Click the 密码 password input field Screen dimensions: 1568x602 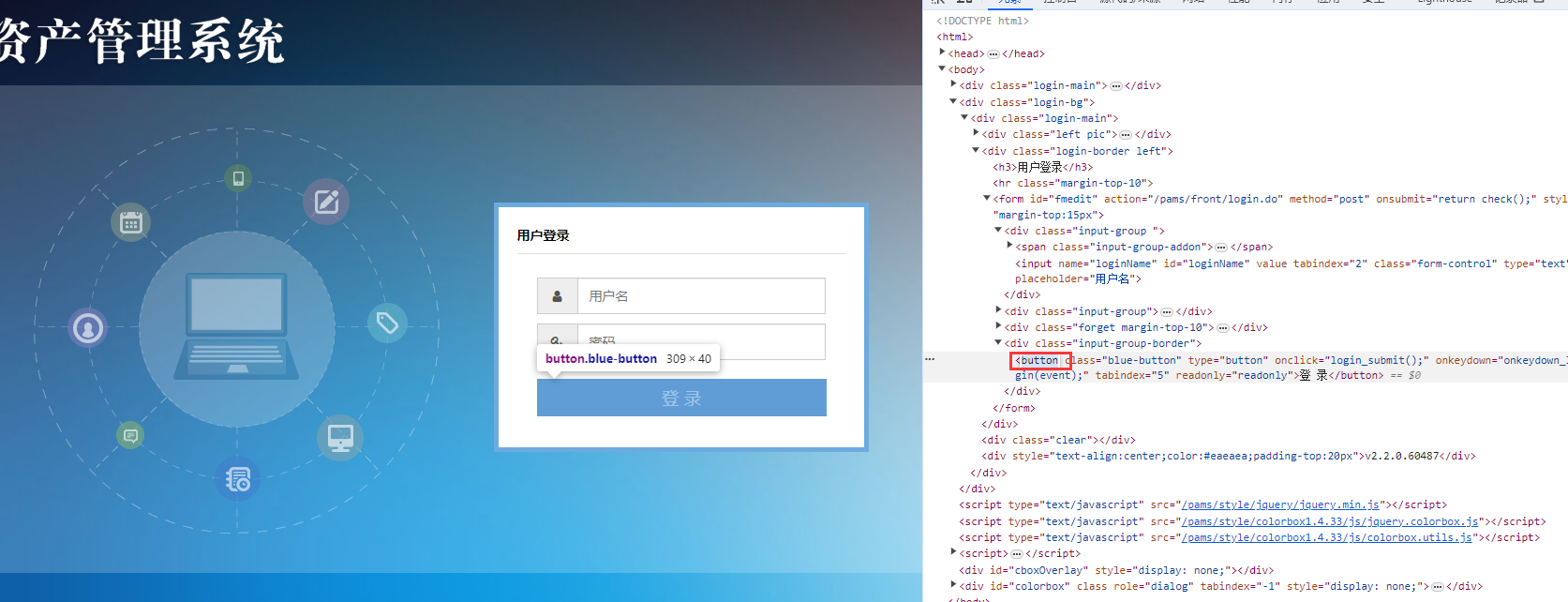701,342
